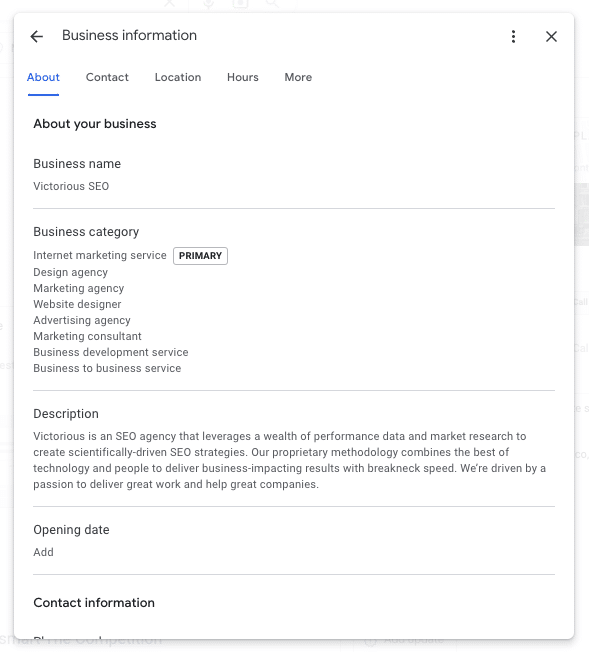589x652 pixels.
Task: Select the Advertising agency category
Action: click(x=82, y=320)
